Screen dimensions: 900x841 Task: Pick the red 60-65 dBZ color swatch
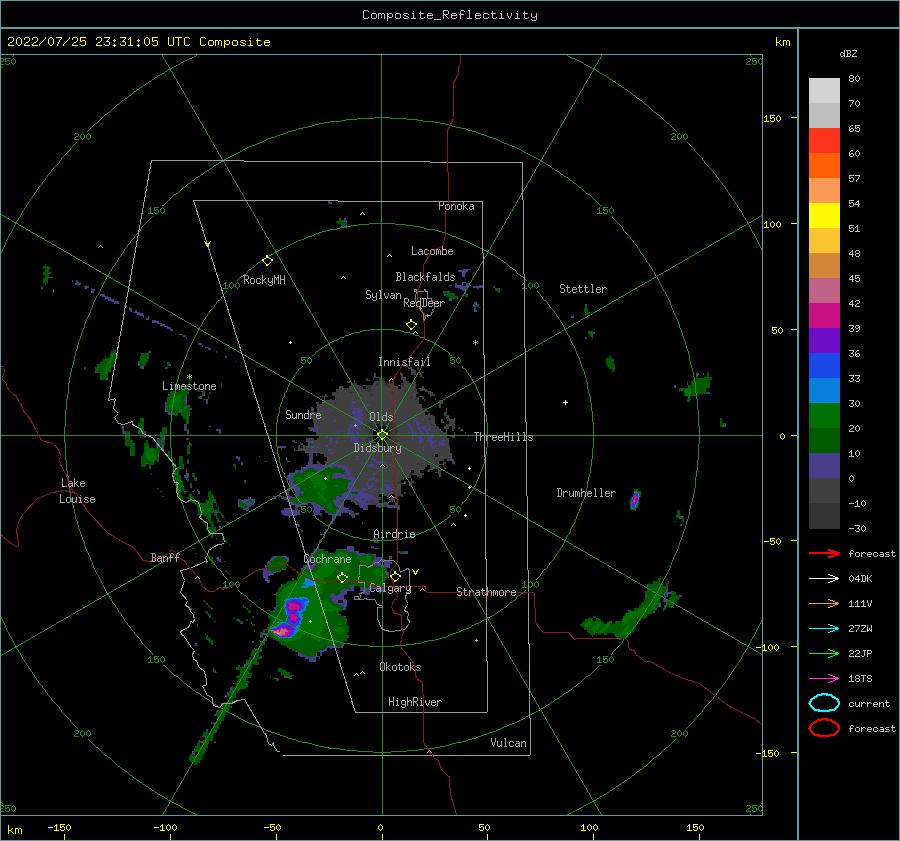(824, 141)
